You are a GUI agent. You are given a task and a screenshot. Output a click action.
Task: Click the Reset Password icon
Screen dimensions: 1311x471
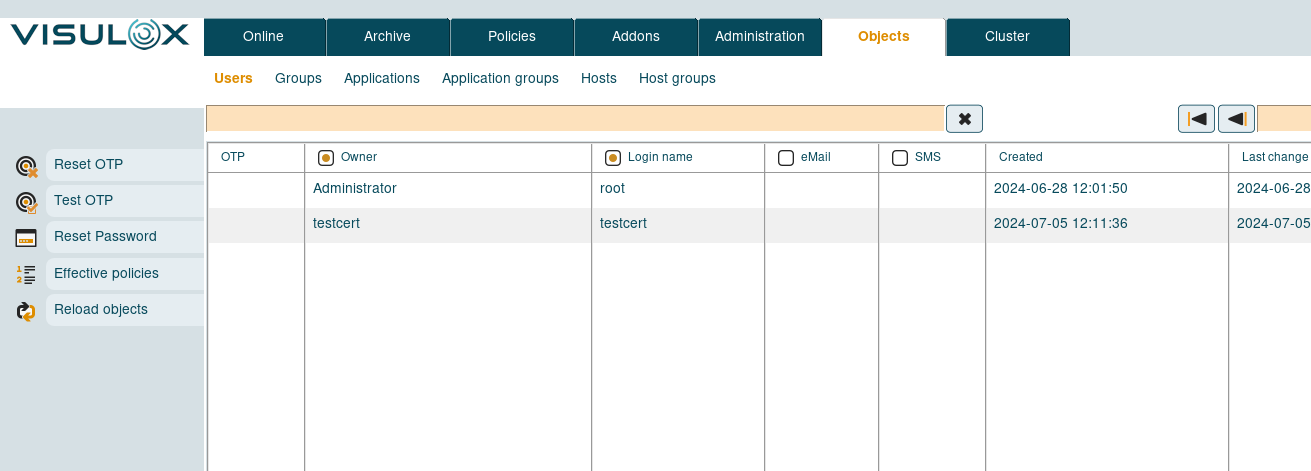(27, 238)
